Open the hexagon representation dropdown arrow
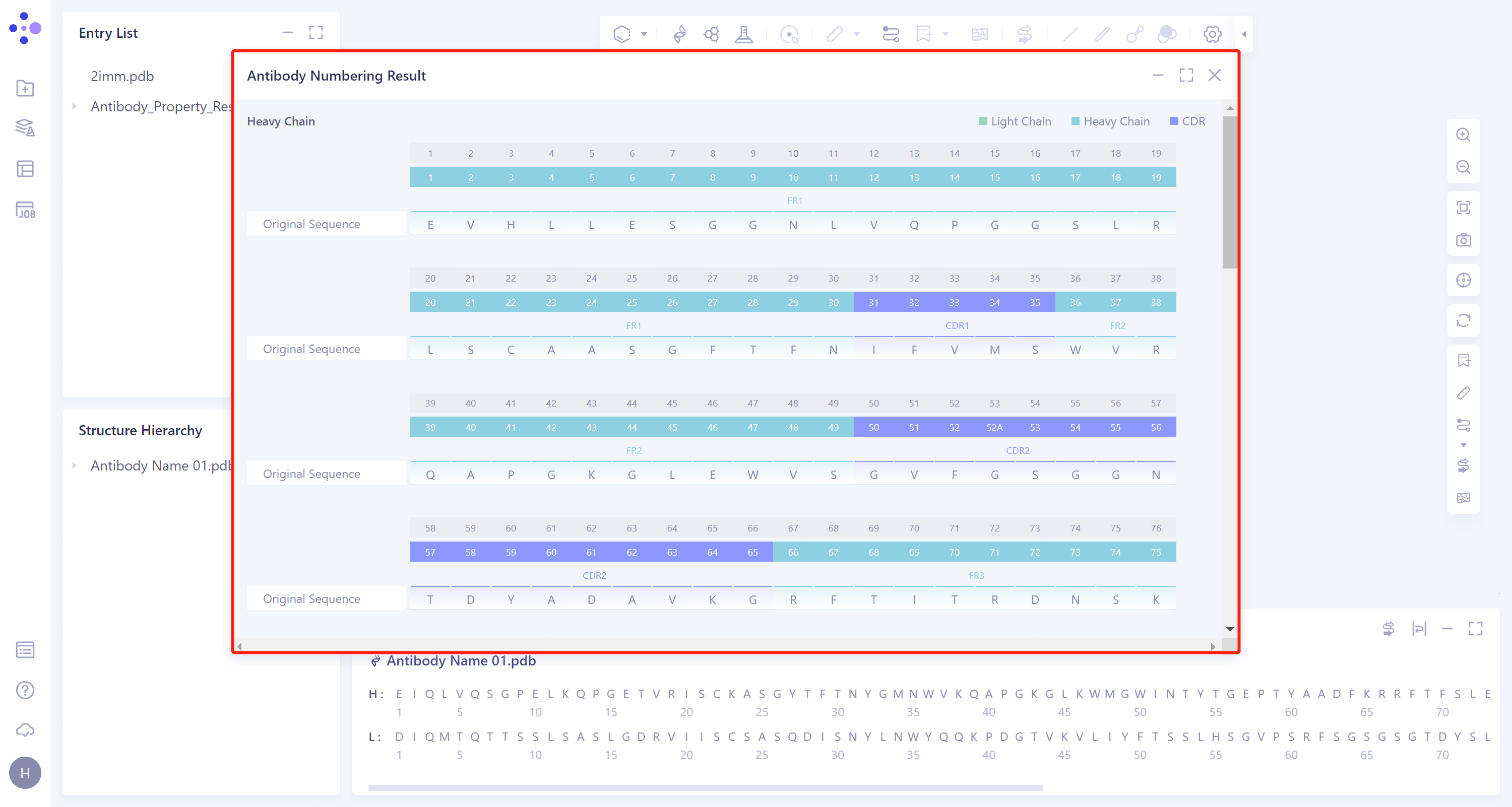The width and height of the screenshot is (1512, 807). click(644, 34)
